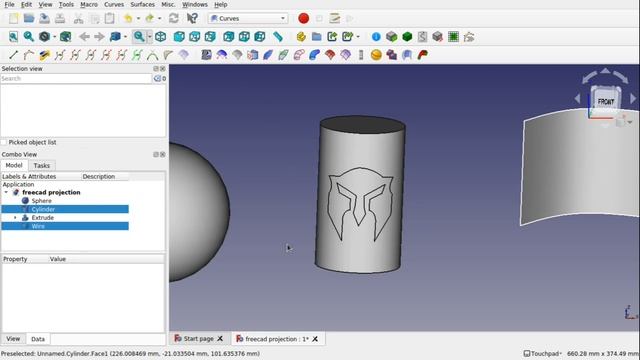Click the Save document icon
This screenshot has width=640, height=360.
(x=44, y=18)
